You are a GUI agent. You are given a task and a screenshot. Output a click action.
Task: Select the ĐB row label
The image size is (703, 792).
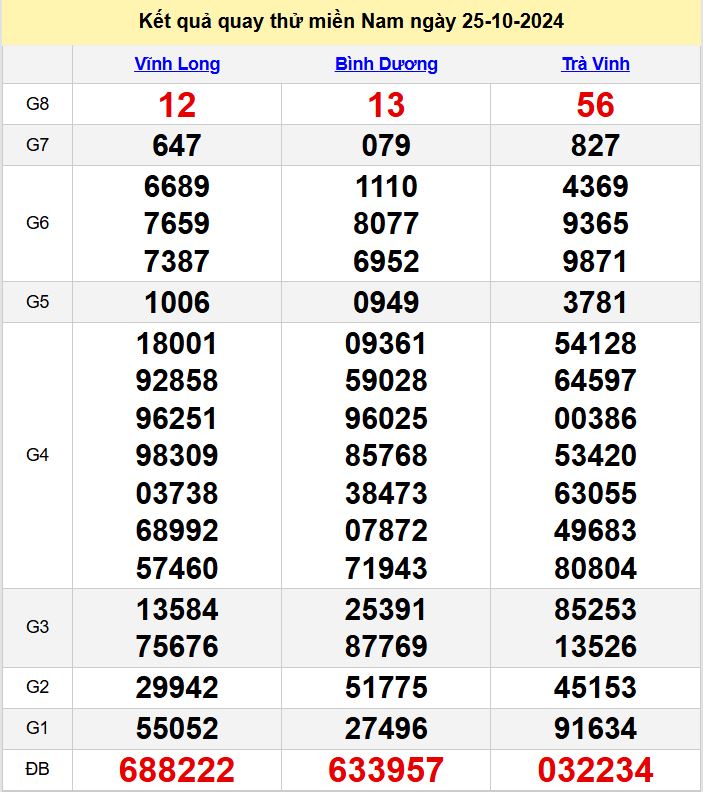click(x=37, y=769)
